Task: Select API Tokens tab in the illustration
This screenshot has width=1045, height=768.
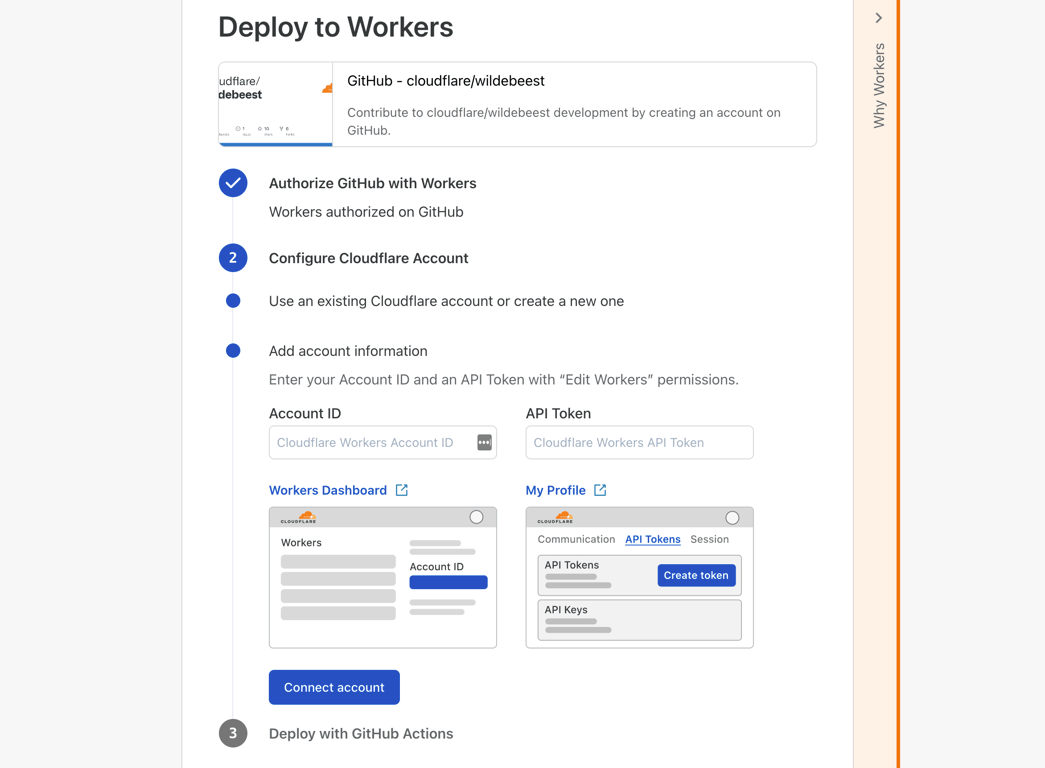Action: 652,539
